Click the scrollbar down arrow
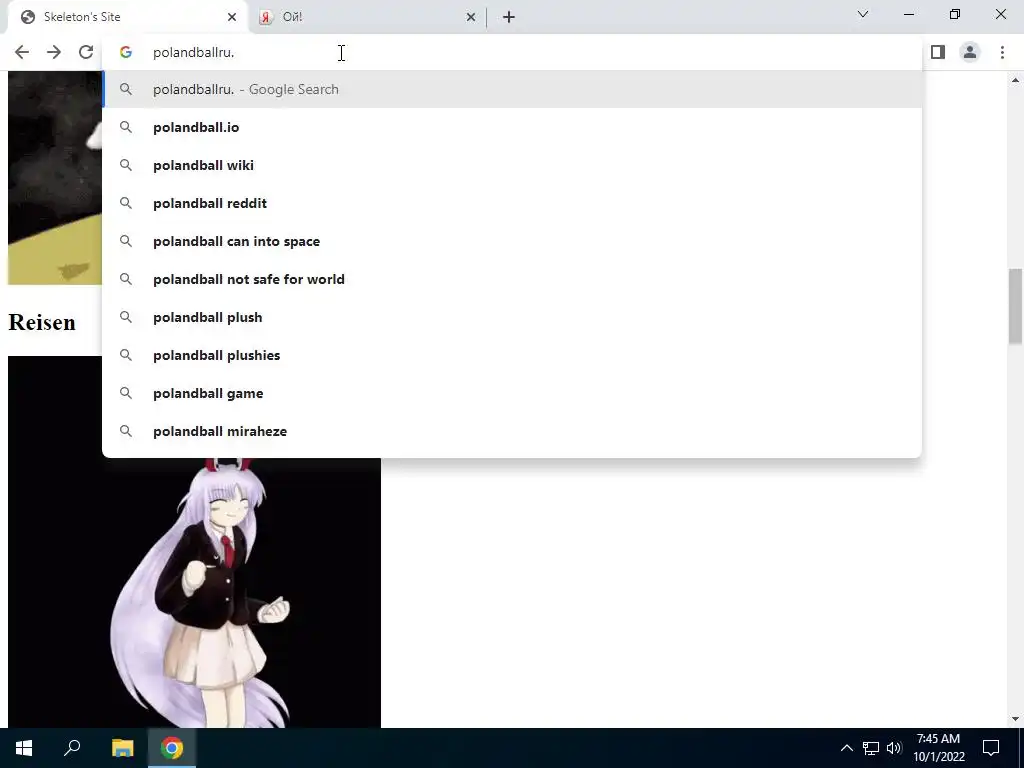 click(x=1015, y=719)
